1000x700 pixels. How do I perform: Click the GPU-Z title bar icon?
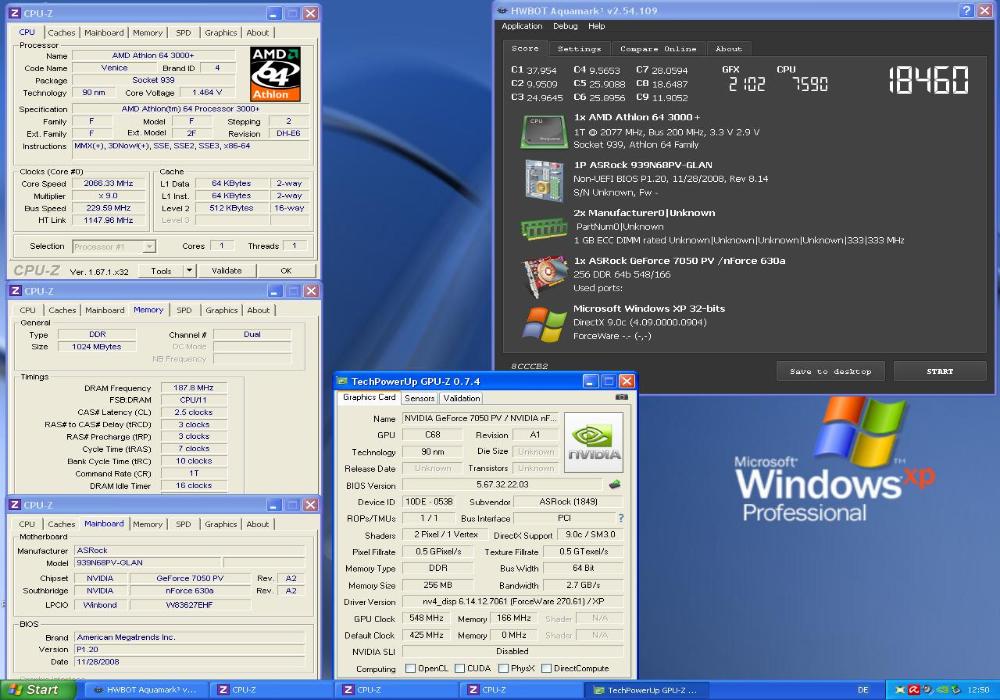342,381
